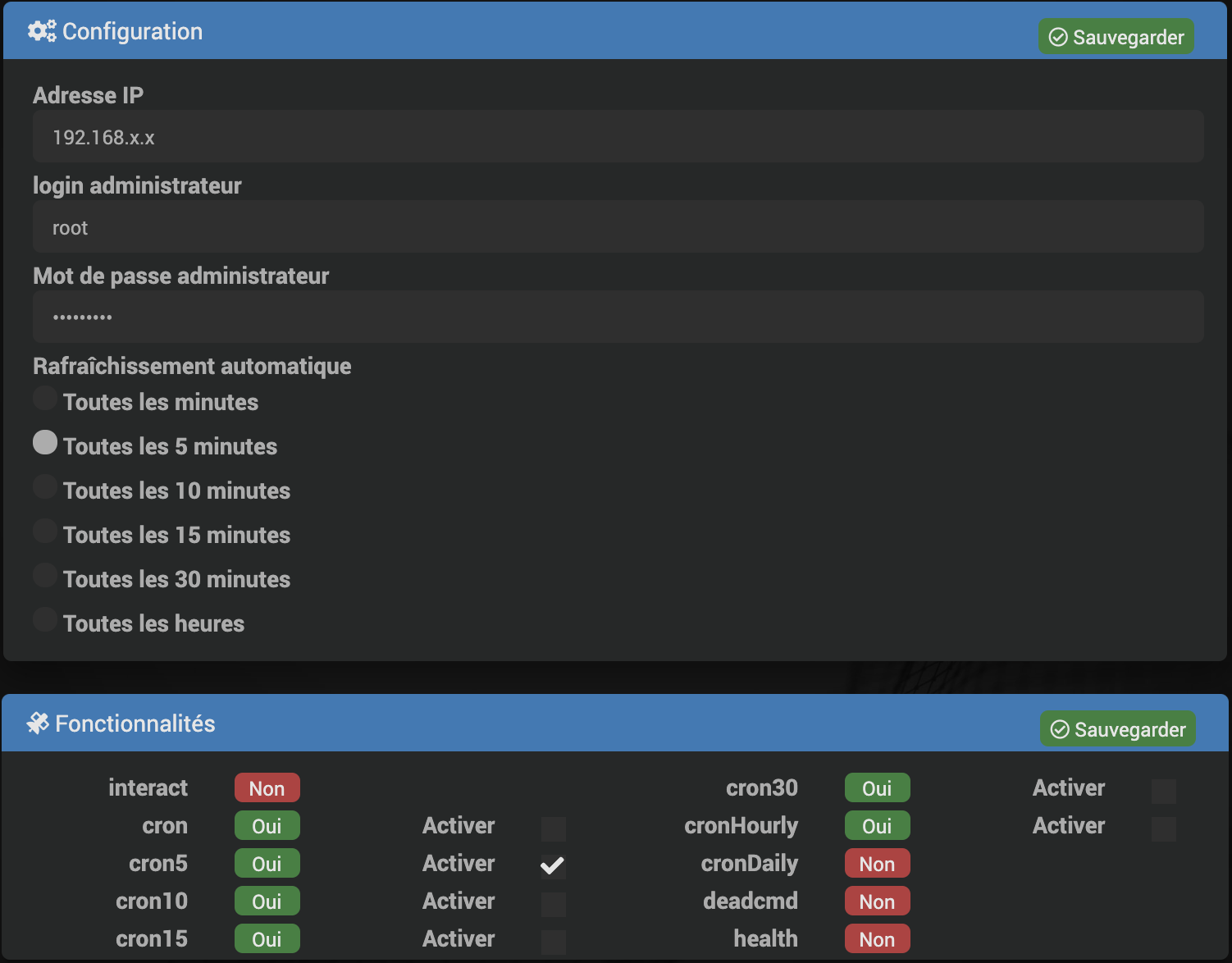Screen dimensions: 1232x963
Task: Enable the cron Activer checkbox
Action: coord(553,828)
